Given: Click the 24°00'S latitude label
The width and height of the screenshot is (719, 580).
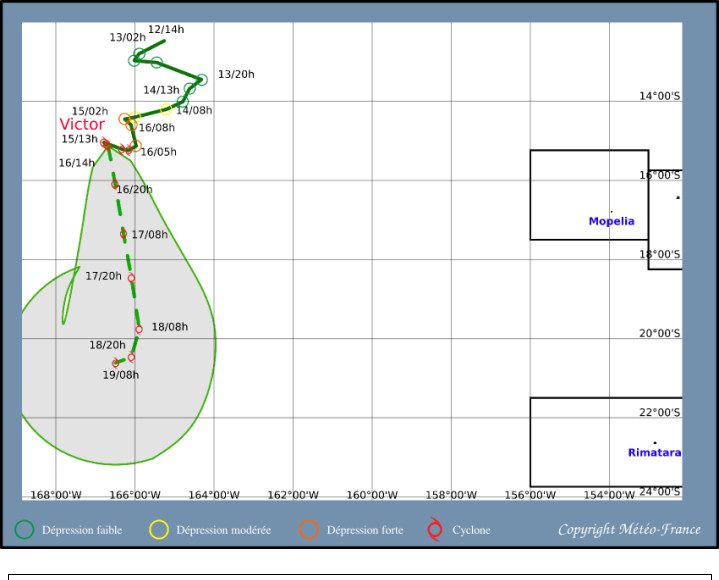Looking at the screenshot, I should point(660,492).
